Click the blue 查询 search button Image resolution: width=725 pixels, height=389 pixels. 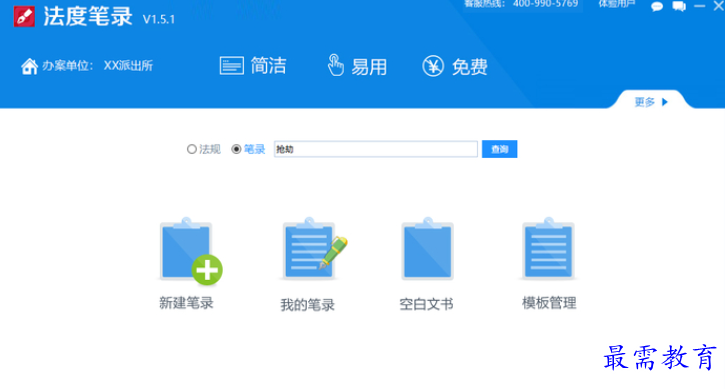pyautogui.click(x=499, y=149)
